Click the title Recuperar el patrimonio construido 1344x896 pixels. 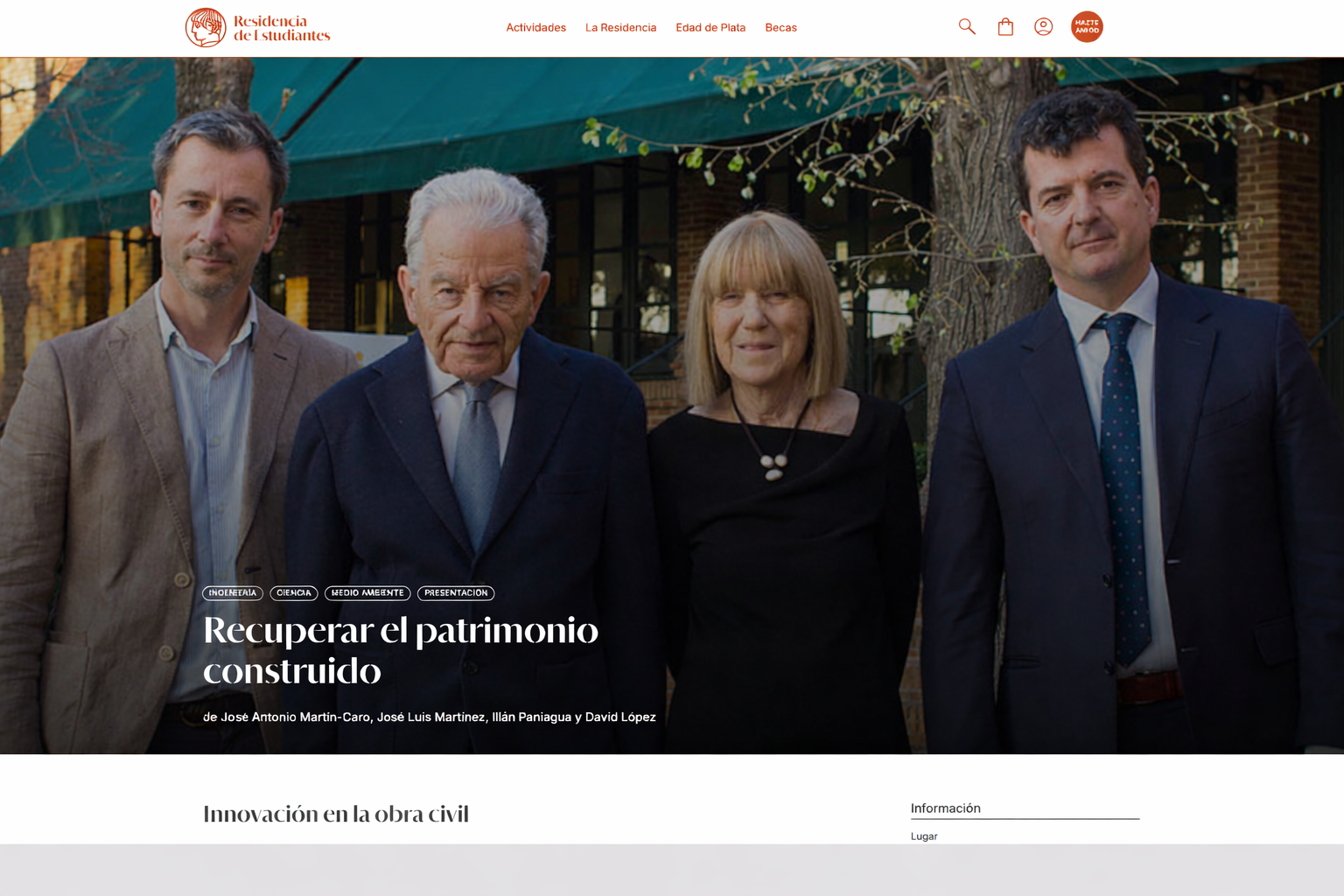[400, 650]
